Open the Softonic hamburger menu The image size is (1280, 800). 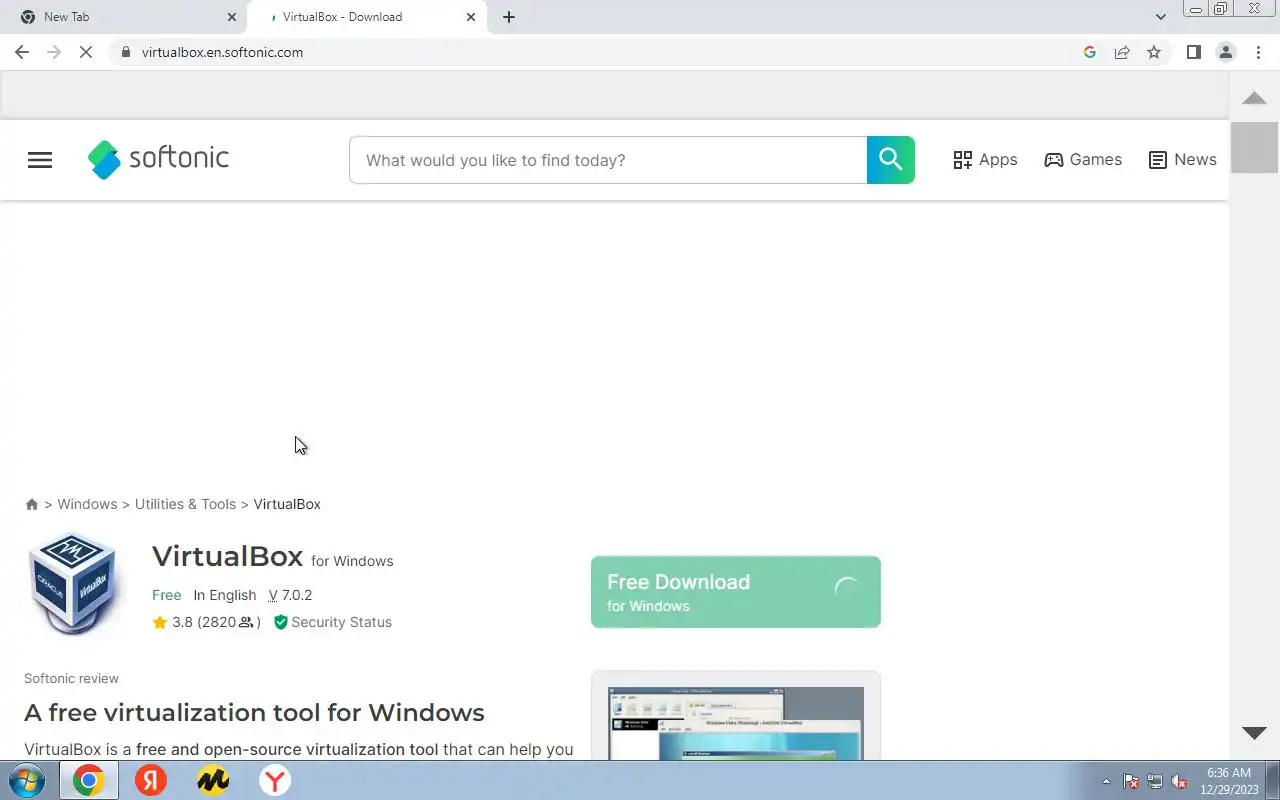pos(40,160)
